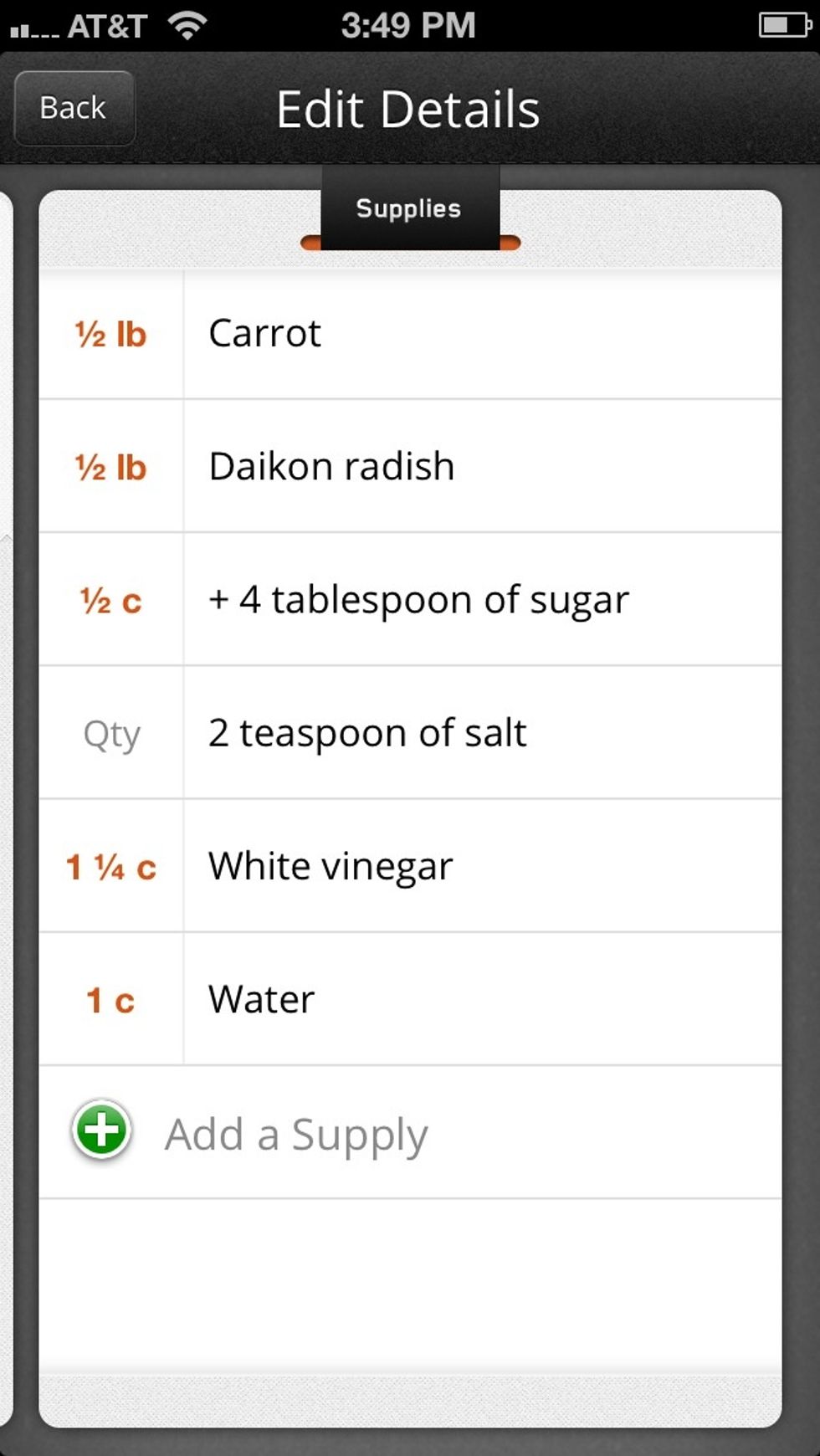Open the sugar ½ c quantity picker
The height and width of the screenshot is (1456, 820).
click(110, 600)
